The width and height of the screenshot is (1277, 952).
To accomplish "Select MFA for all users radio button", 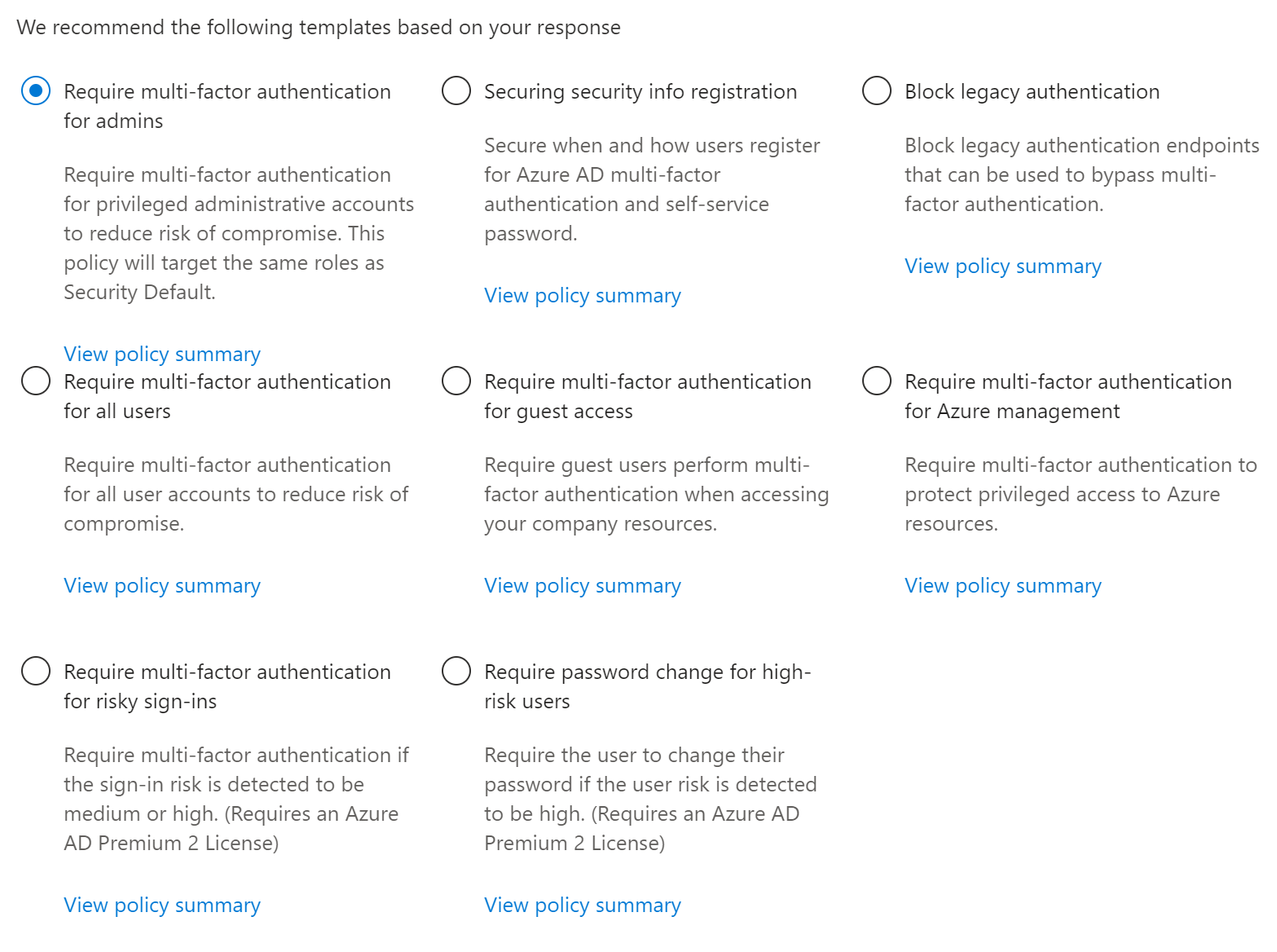I will coord(36,381).
